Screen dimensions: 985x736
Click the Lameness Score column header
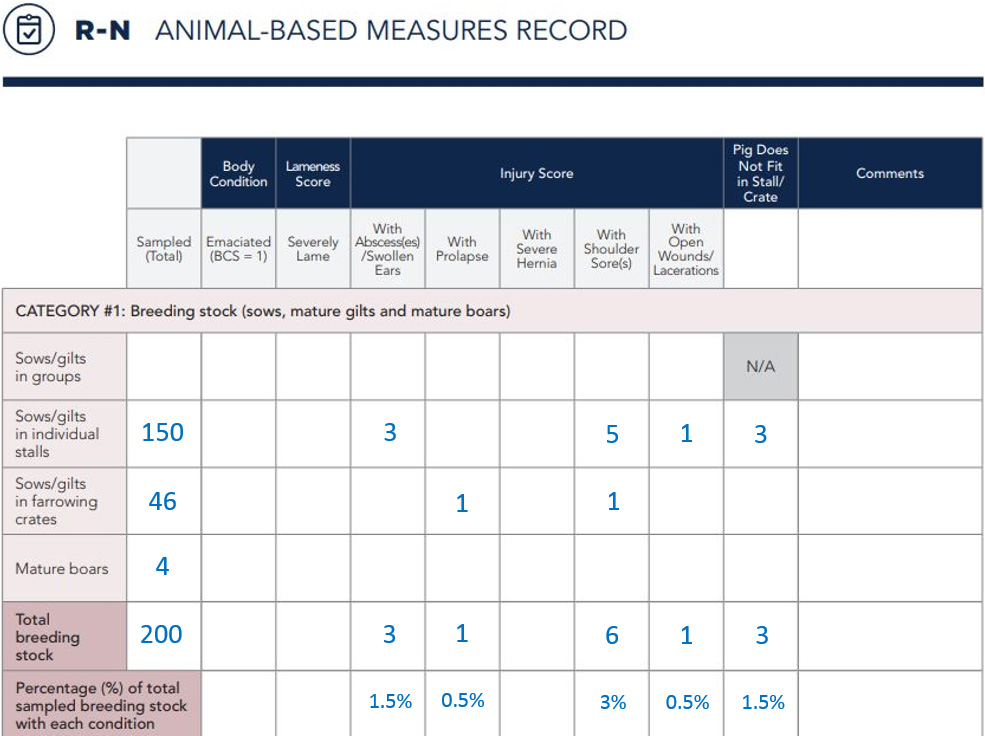click(x=313, y=173)
